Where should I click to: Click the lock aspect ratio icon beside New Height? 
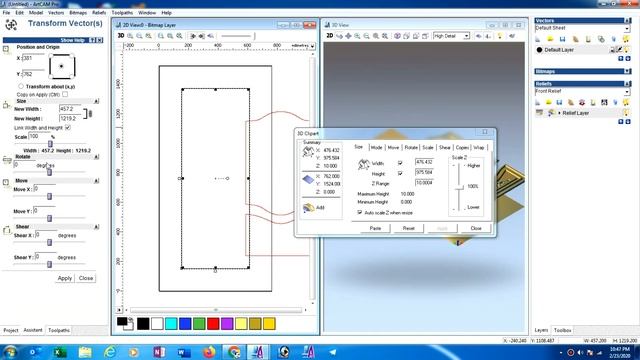[90, 114]
